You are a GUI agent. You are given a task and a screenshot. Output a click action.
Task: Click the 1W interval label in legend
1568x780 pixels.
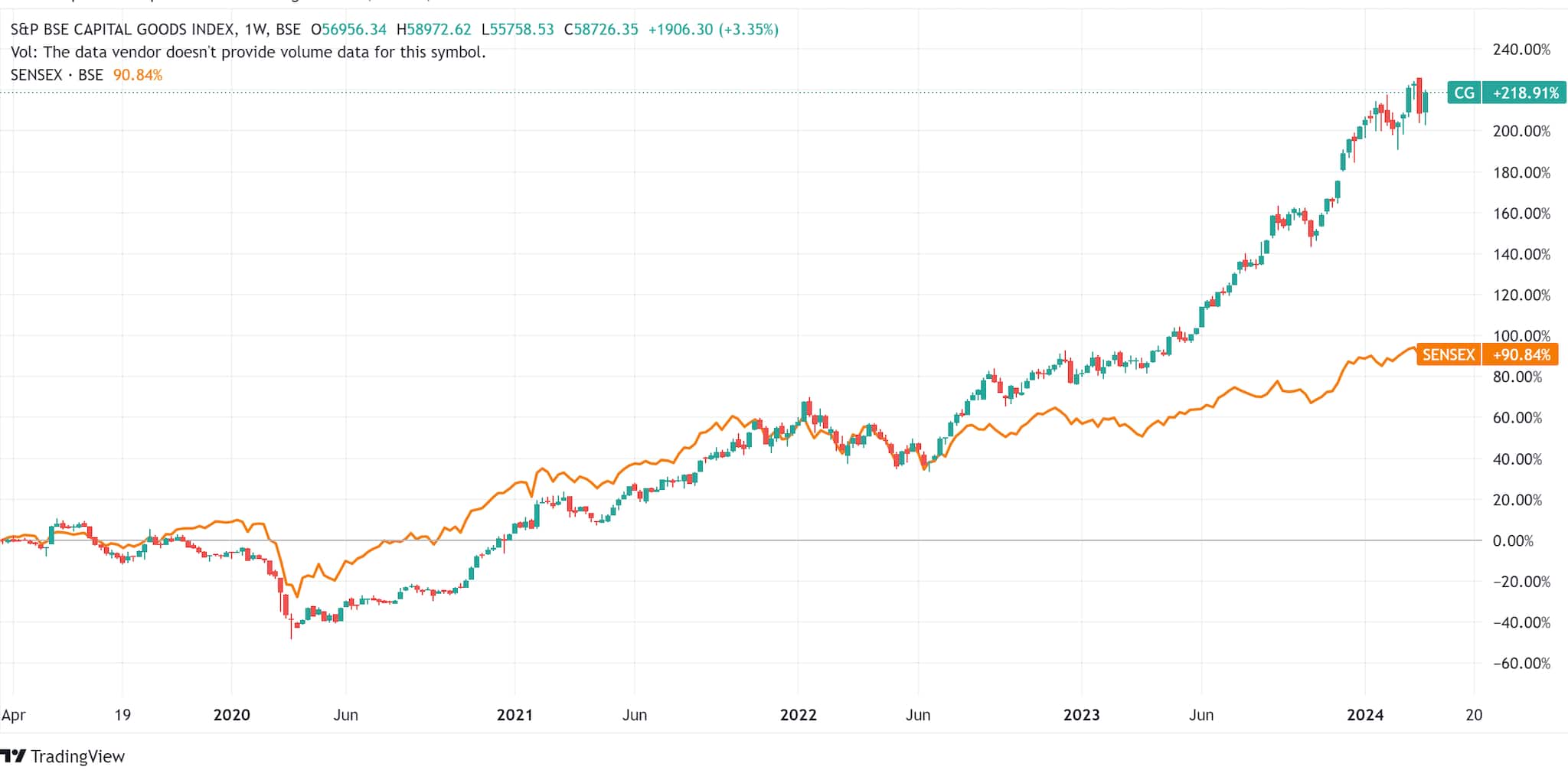256,30
